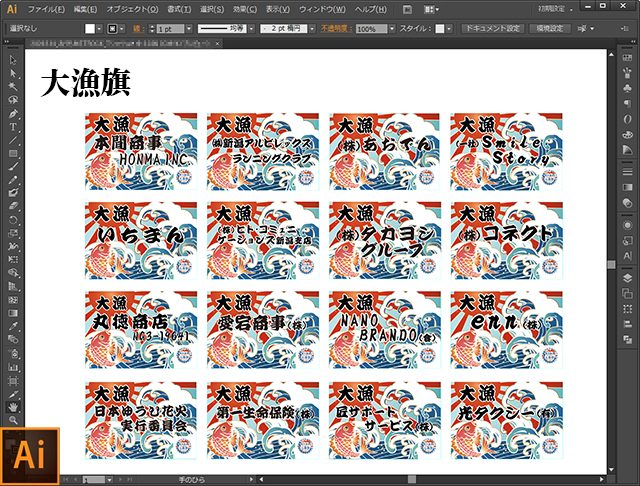Expand the stroke color dropdown arrow
This screenshot has width=640, height=486.
point(122,29)
